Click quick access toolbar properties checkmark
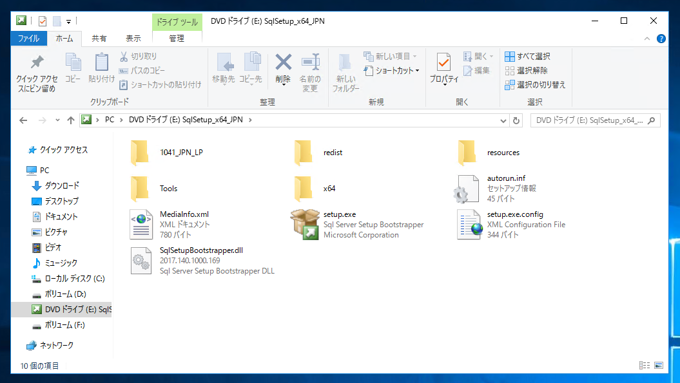The width and height of the screenshot is (680, 383). coord(42,21)
